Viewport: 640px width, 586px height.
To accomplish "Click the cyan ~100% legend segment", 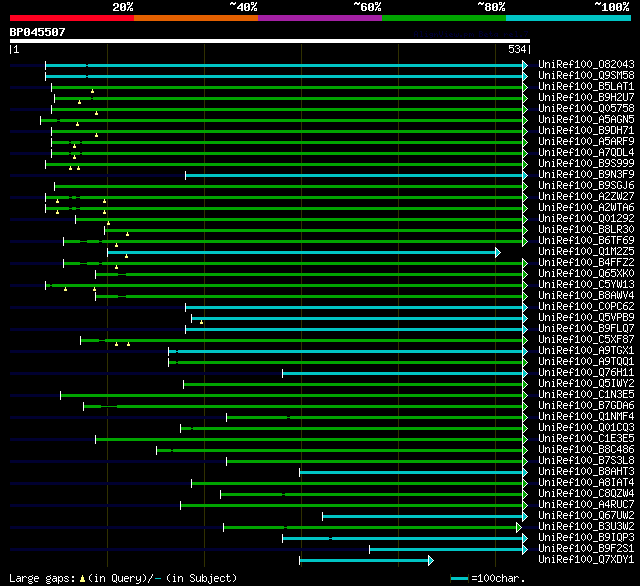I will (x=568, y=18).
